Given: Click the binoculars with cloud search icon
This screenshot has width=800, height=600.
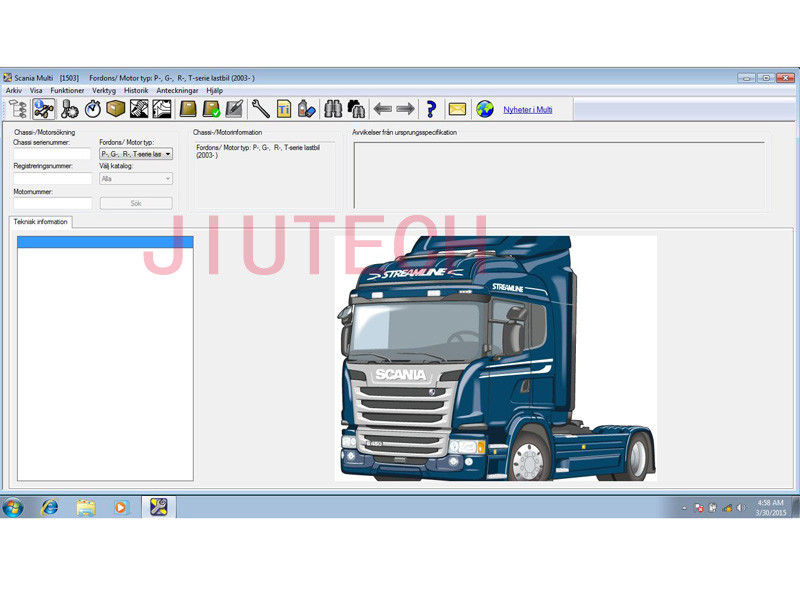Looking at the screenshot, I should (x=356, y=109).
